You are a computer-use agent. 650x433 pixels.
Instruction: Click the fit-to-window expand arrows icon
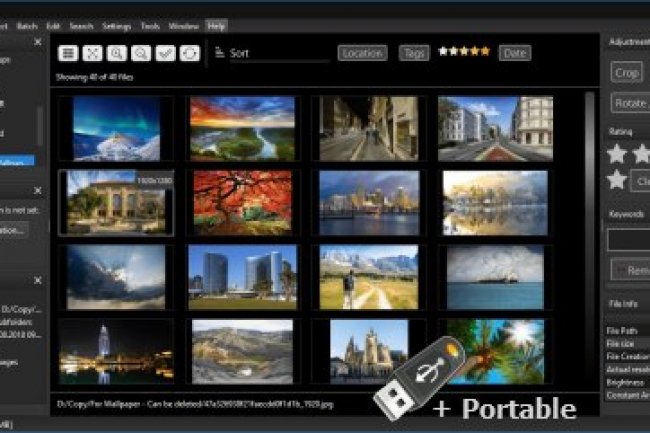pyautogui.click(x=93, y=53)
